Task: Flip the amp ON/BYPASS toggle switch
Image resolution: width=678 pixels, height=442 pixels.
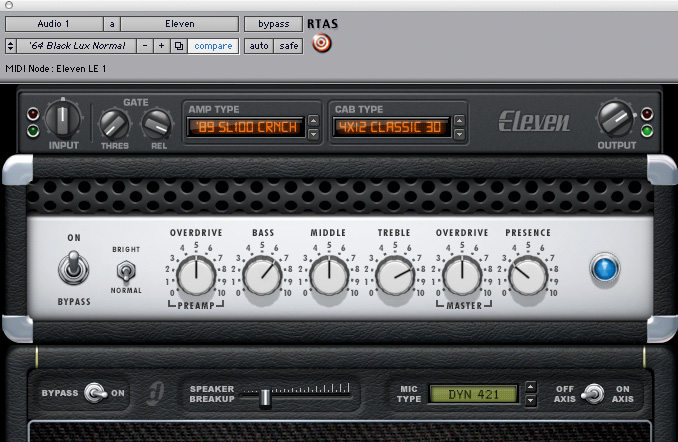Action: (x=74, y=268)
